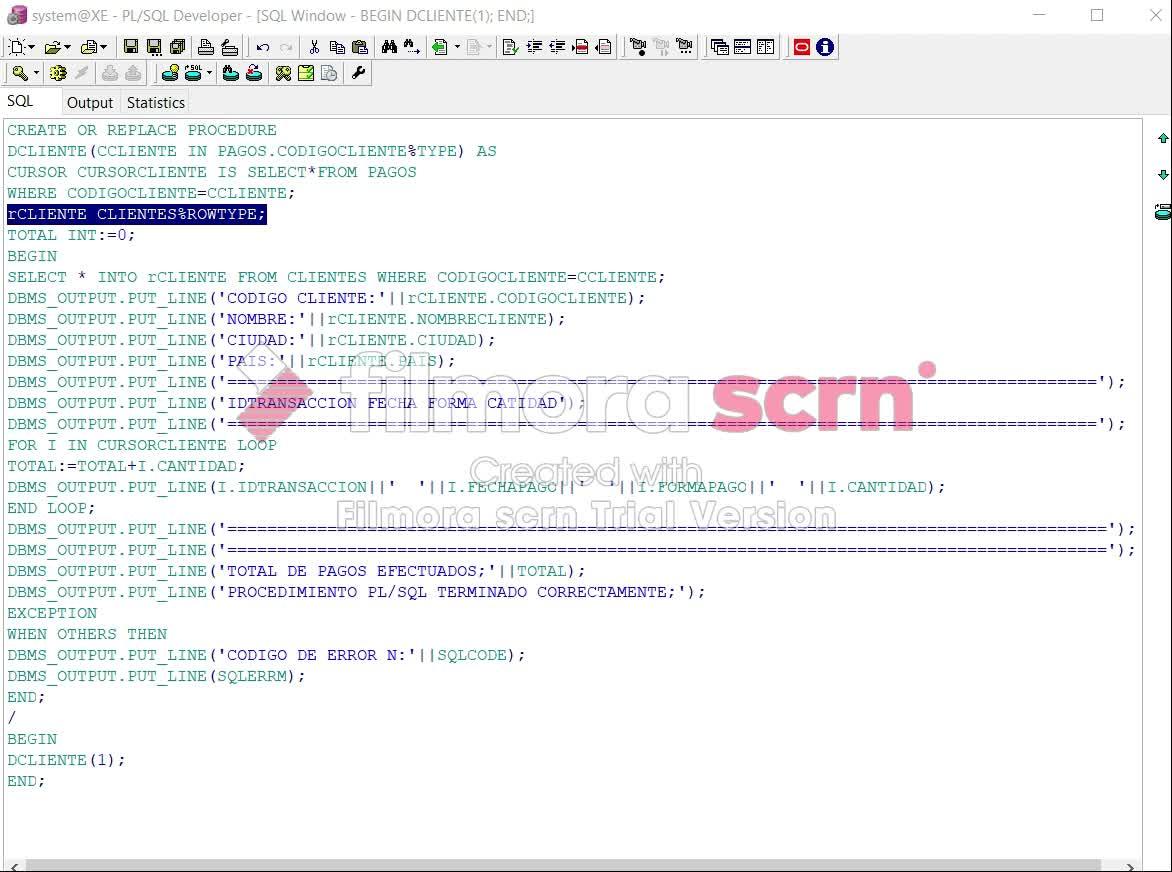Expand the Open file dropdown arrow

67,47
